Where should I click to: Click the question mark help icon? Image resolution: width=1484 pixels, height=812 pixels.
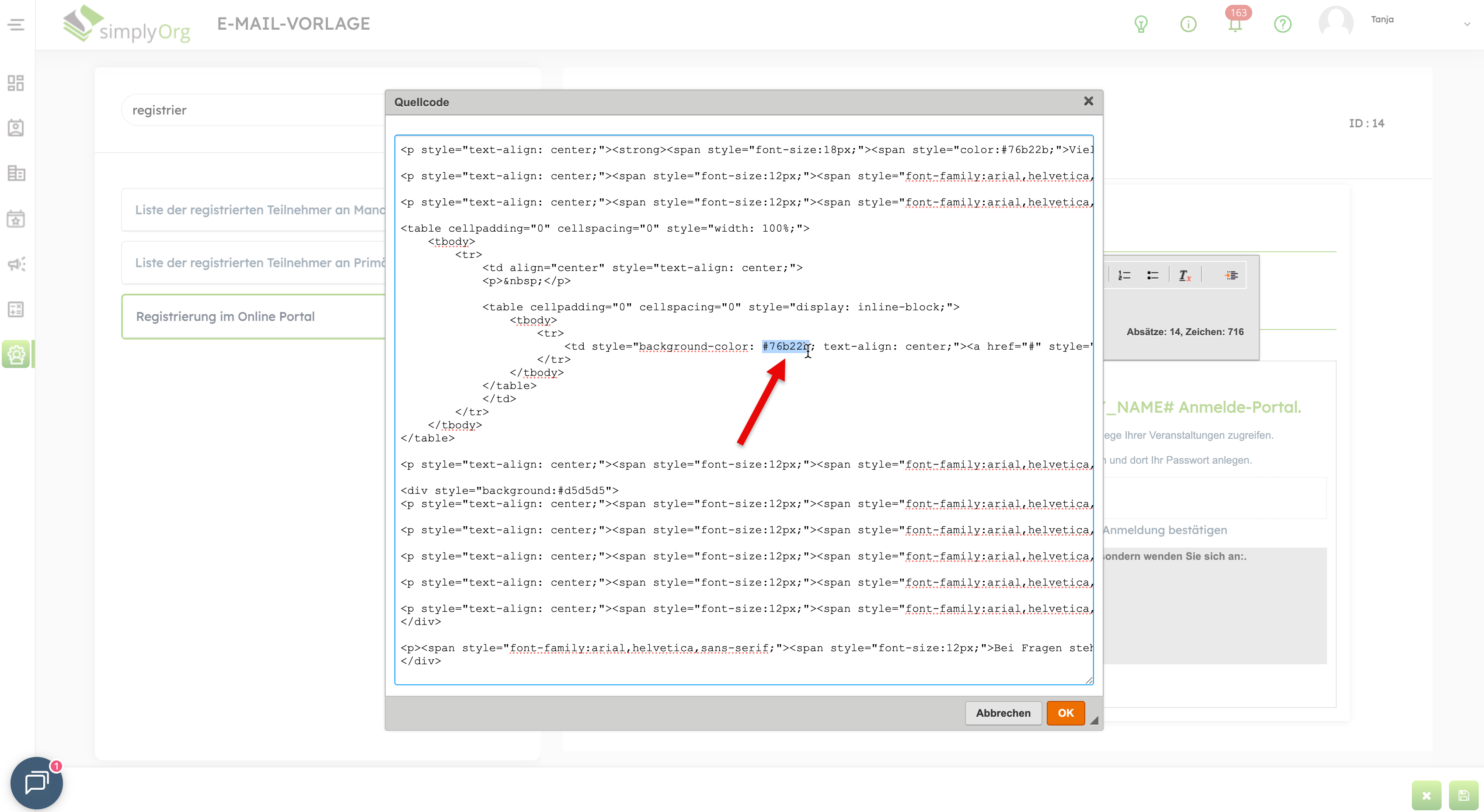click(1282, 24)
